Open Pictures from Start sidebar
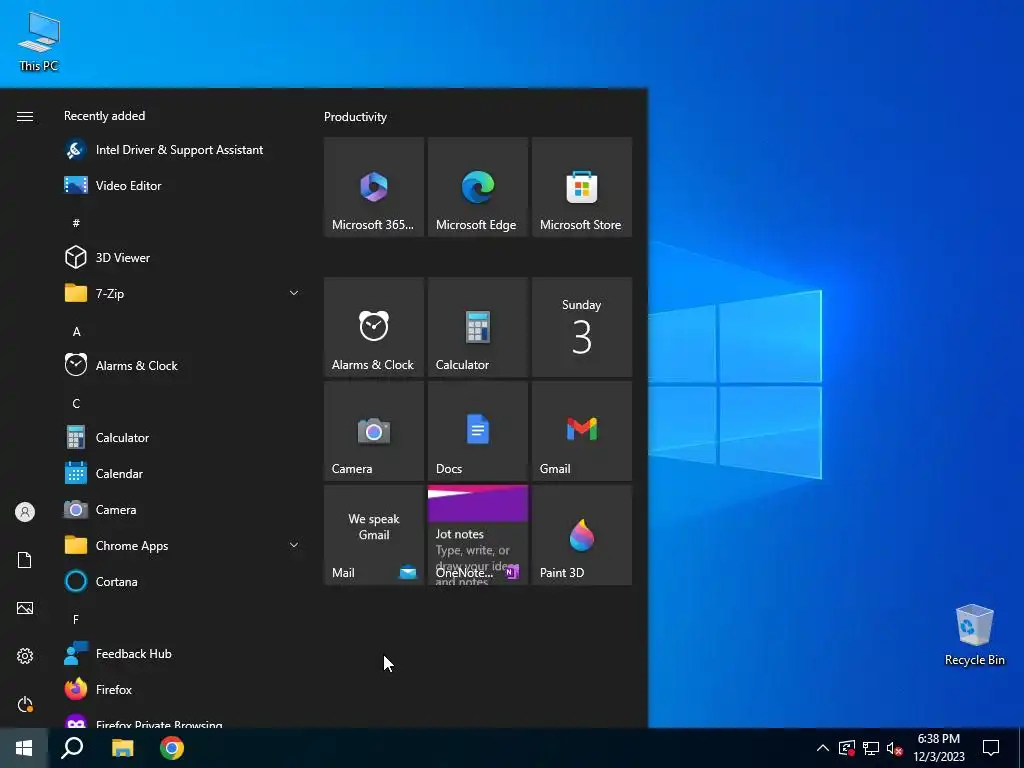The image size is (1024, 768). 25,608
